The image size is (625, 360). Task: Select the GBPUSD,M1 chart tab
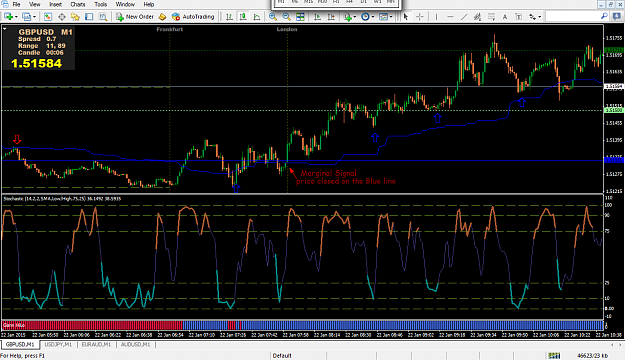pyautogui.click(x=20, y=344)
